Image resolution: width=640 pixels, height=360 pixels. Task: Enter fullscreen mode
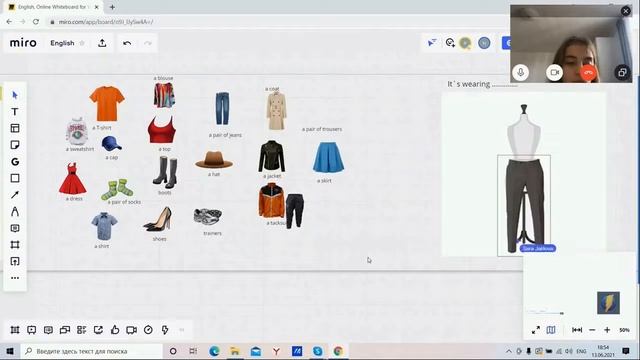click(x=536, y=330)
